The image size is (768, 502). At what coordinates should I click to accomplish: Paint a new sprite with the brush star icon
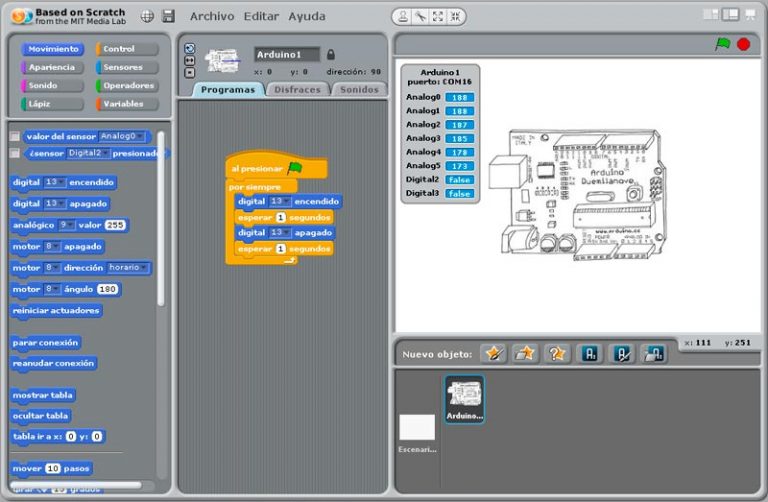click(x=494, y=353)
